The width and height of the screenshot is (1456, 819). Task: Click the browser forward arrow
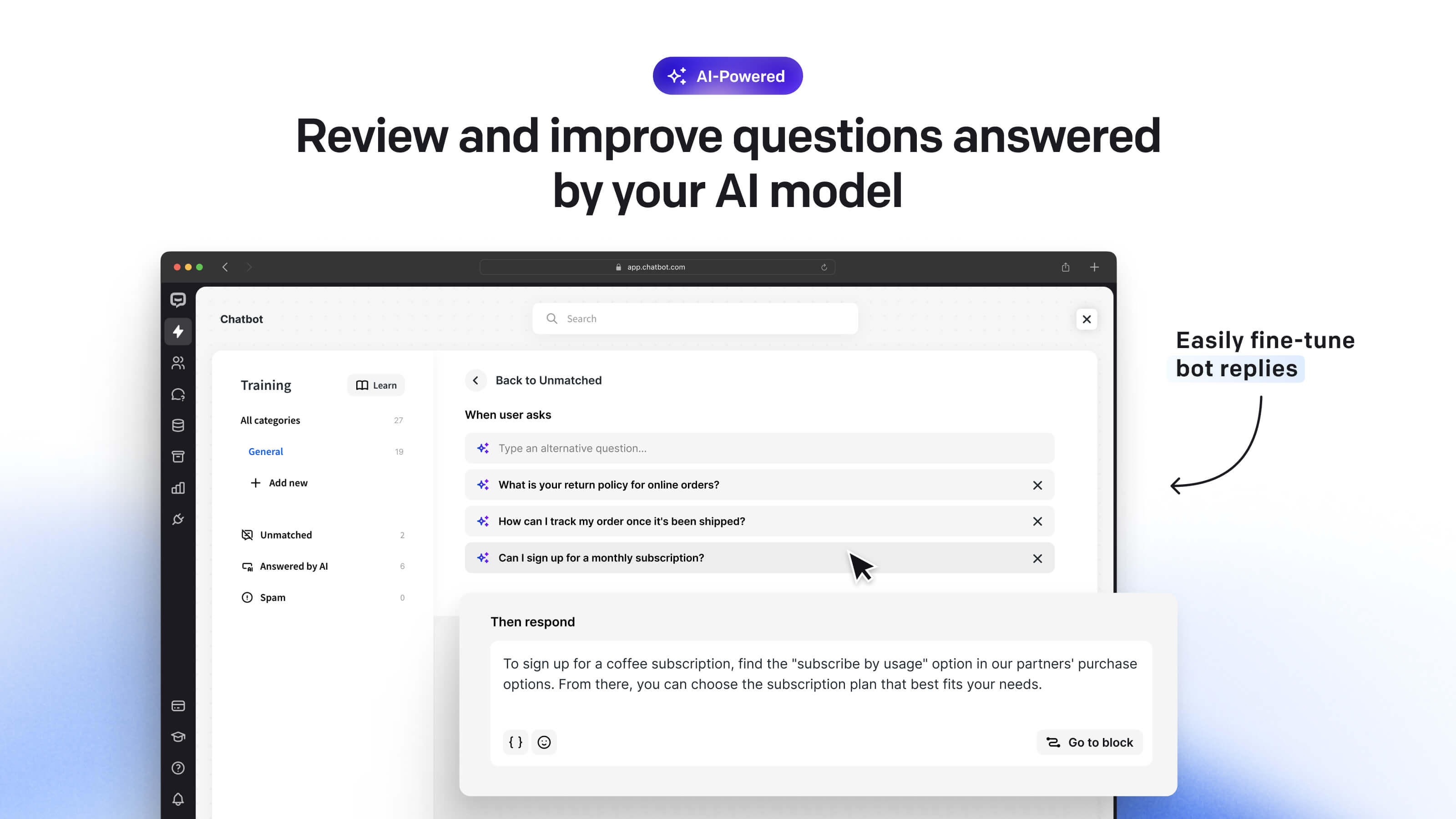pyautogui.click(x=249, y=267)
